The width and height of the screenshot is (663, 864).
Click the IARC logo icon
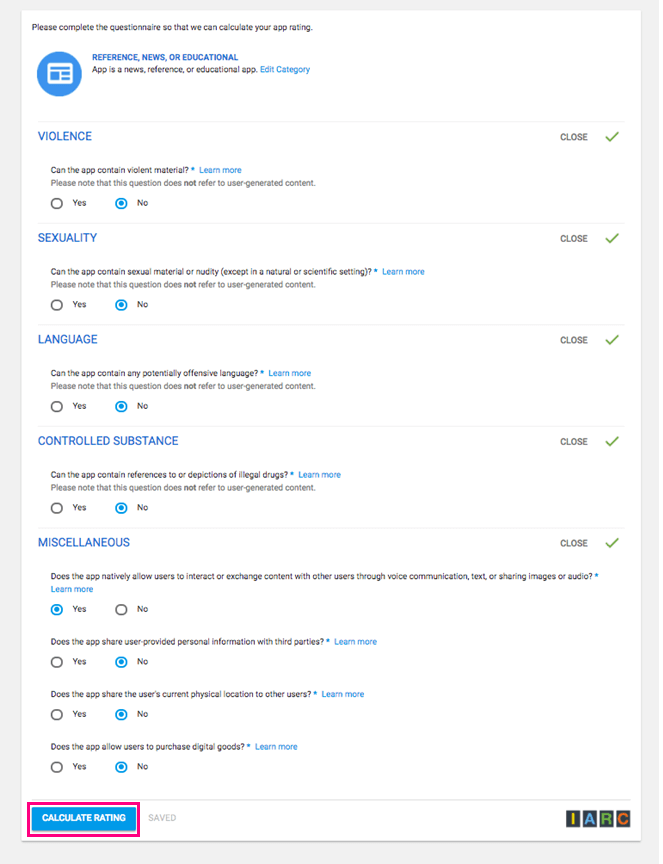(598, 819)
